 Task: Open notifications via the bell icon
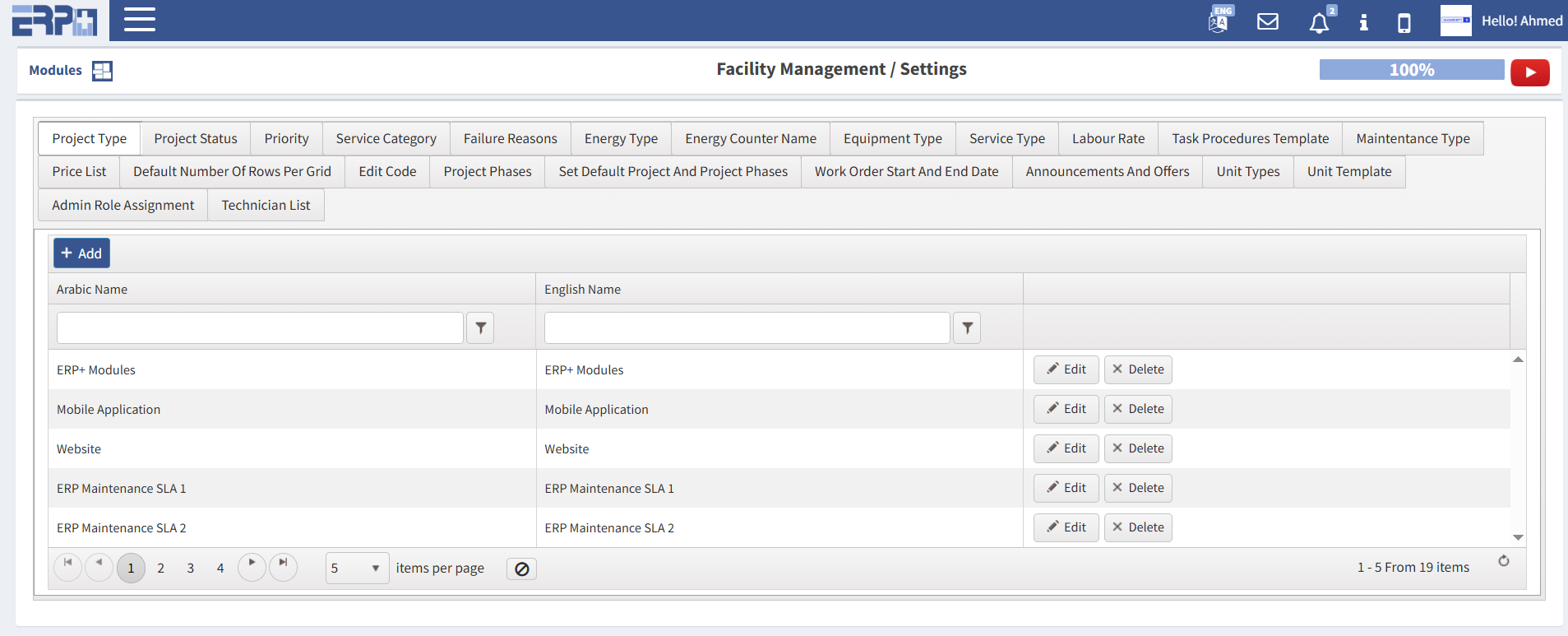[1319, 22]
